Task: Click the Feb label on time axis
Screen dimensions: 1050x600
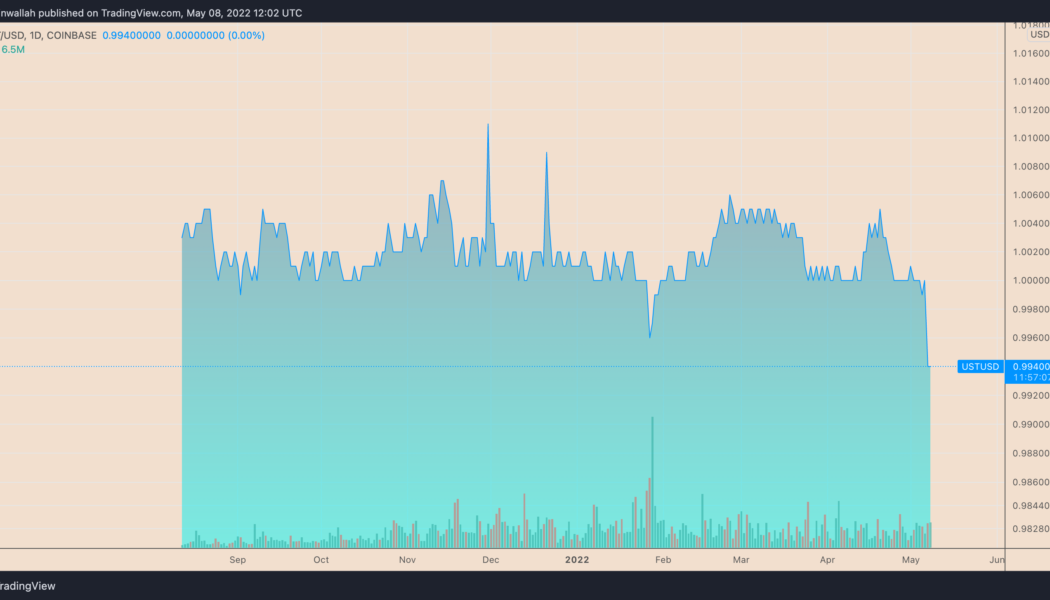Action: 662,560
